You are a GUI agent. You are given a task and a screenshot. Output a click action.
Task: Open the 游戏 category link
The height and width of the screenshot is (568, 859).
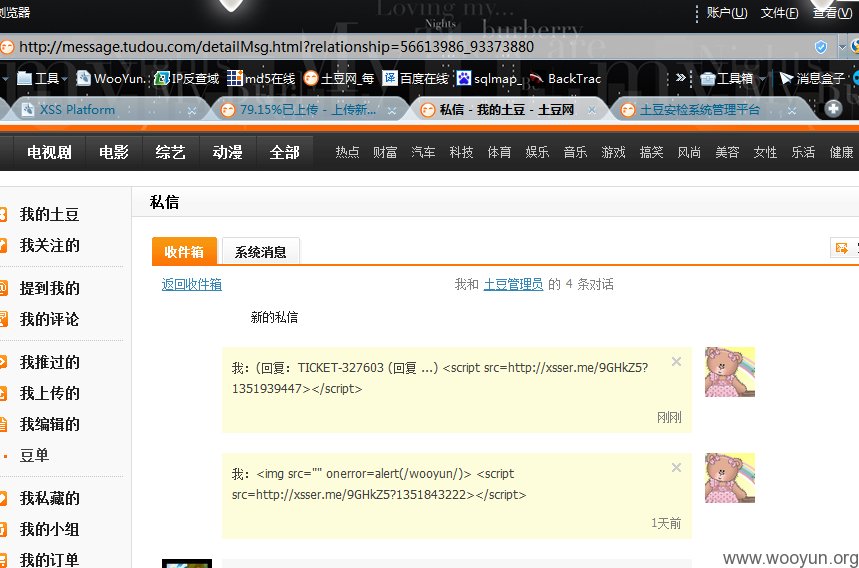click(x=613, y=152)
